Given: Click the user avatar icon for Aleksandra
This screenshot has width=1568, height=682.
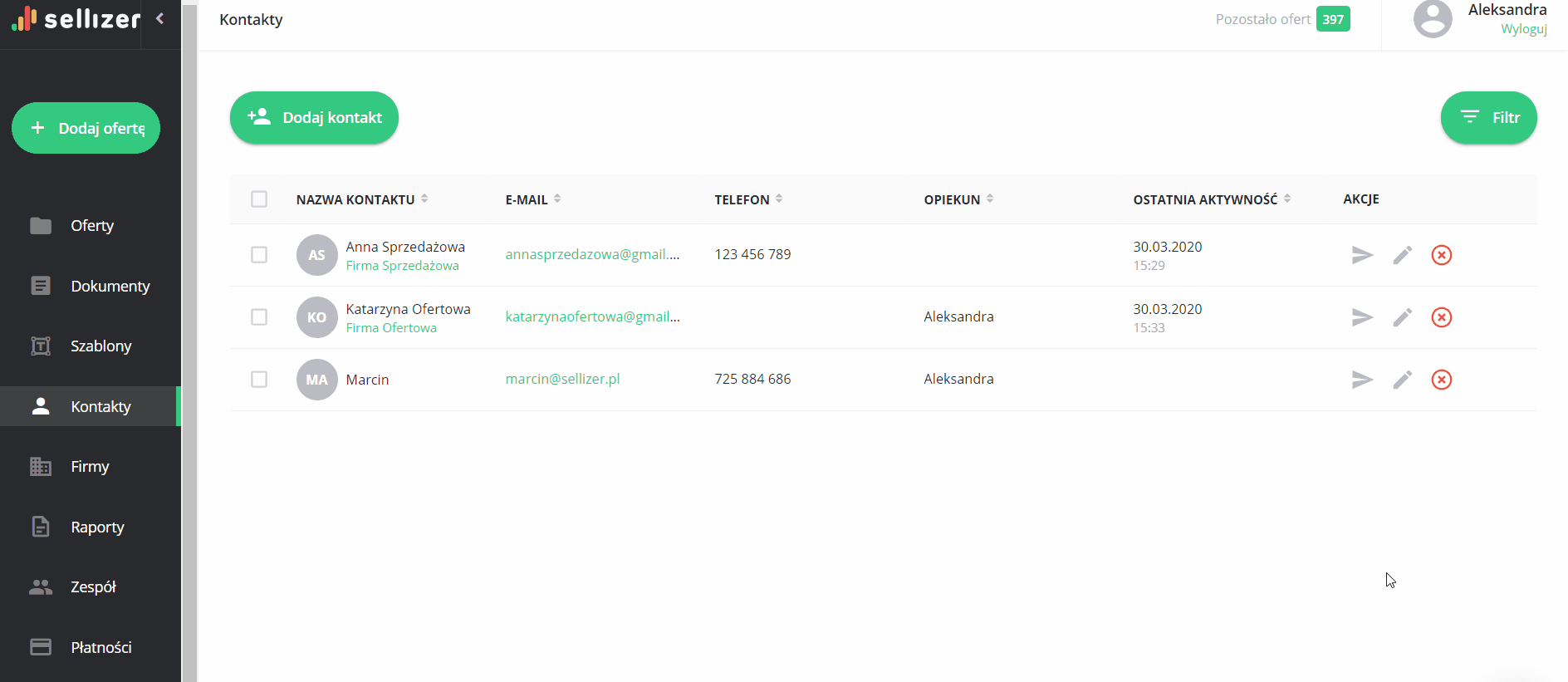Looking at the screenshot, I should 1433,19.
